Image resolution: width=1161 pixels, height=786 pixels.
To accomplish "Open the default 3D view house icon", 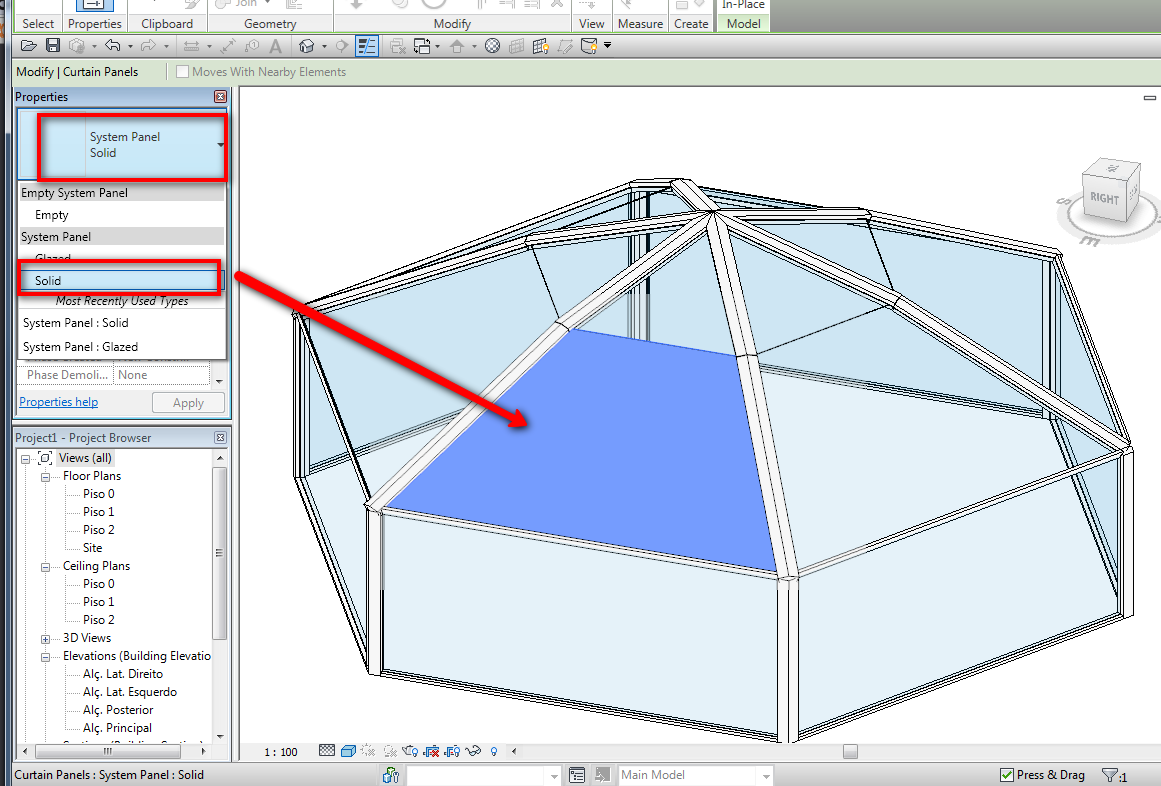I will 307,46.
